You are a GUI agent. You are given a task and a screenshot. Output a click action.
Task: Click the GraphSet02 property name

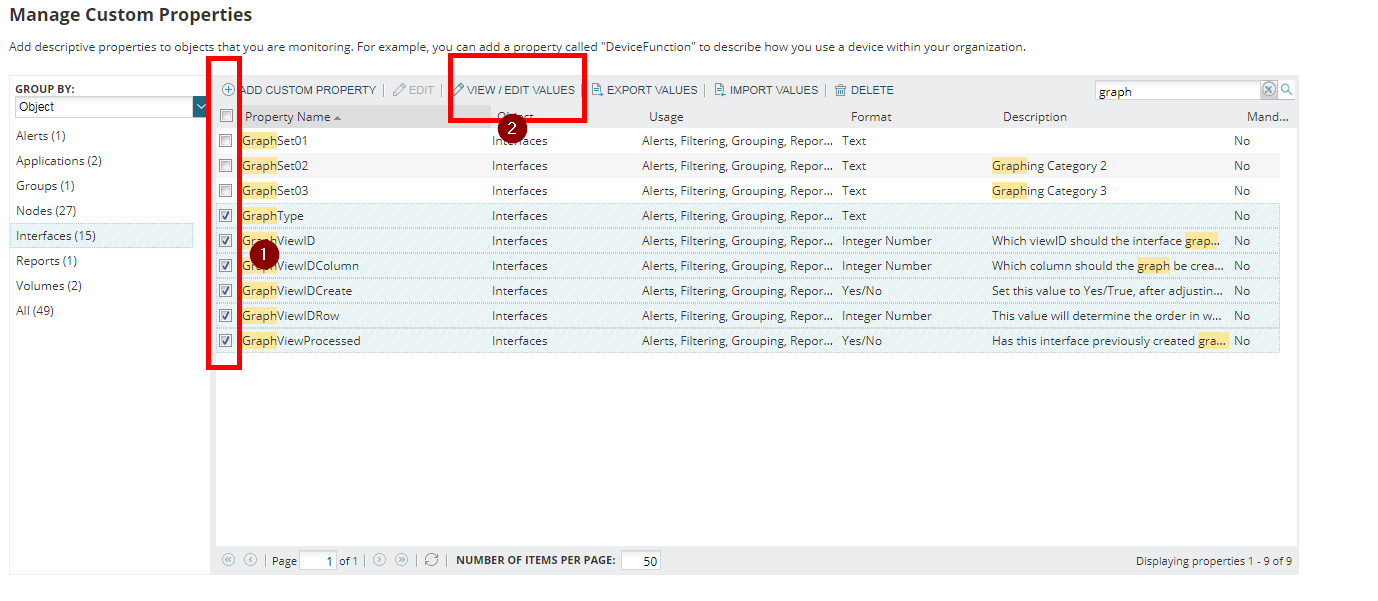[275, 166]
